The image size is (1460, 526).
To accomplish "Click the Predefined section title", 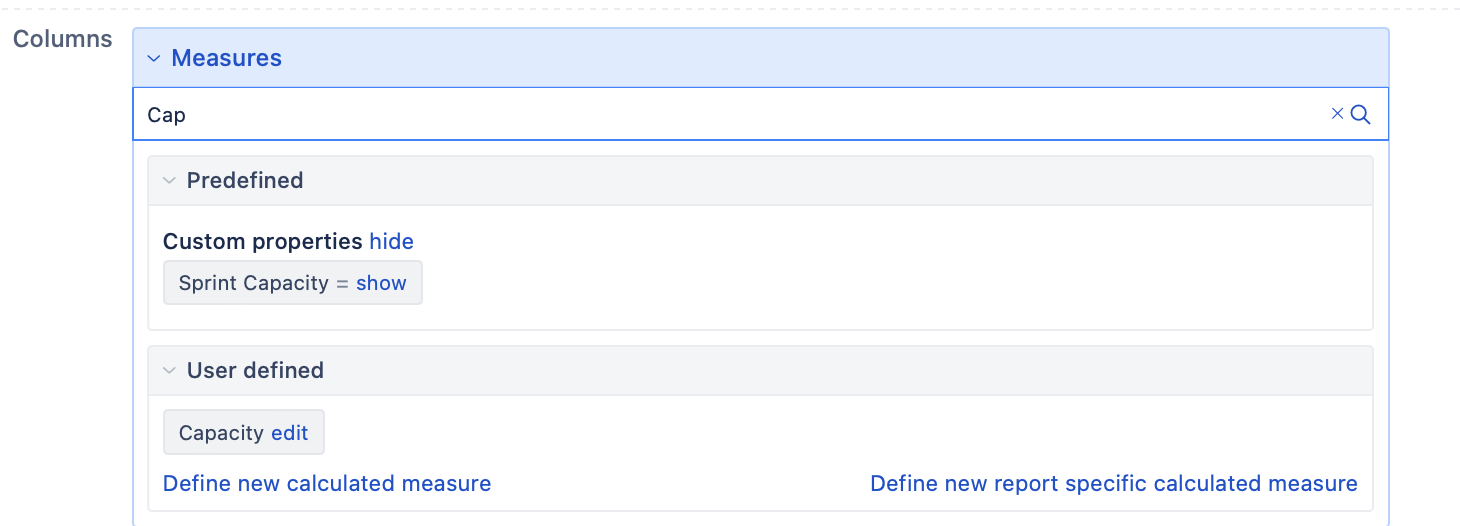I will coord(245,180).
